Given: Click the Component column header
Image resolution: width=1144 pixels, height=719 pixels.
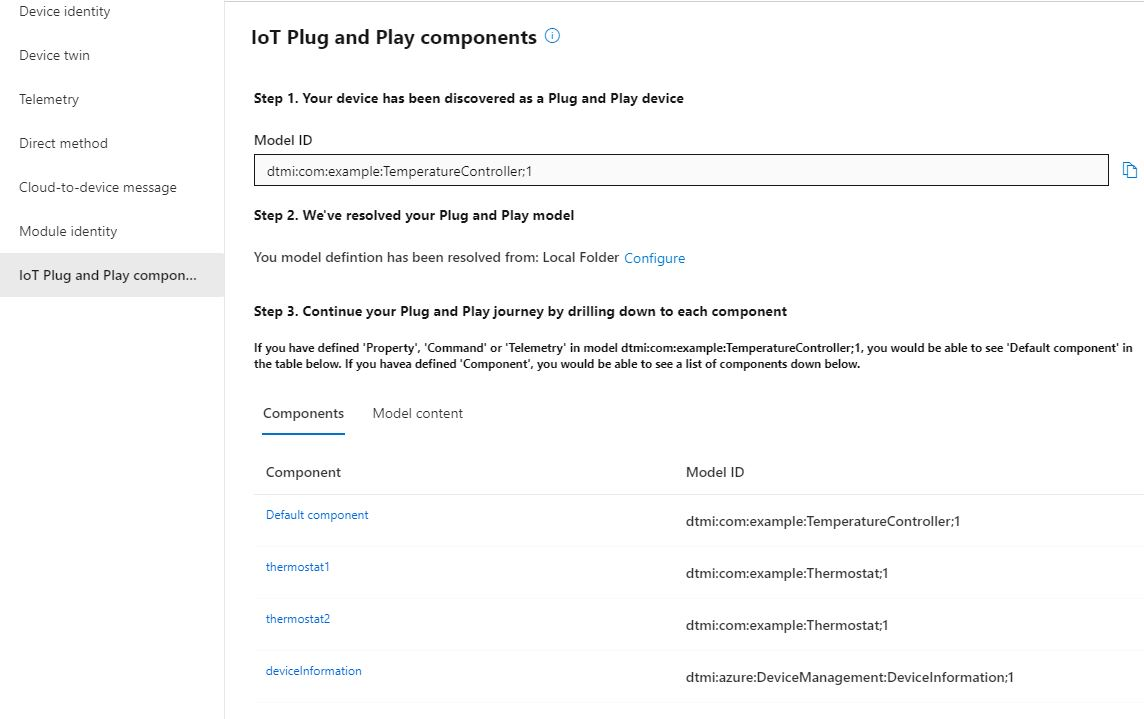Looking at the screenshot, I should (x=303, y=471).
